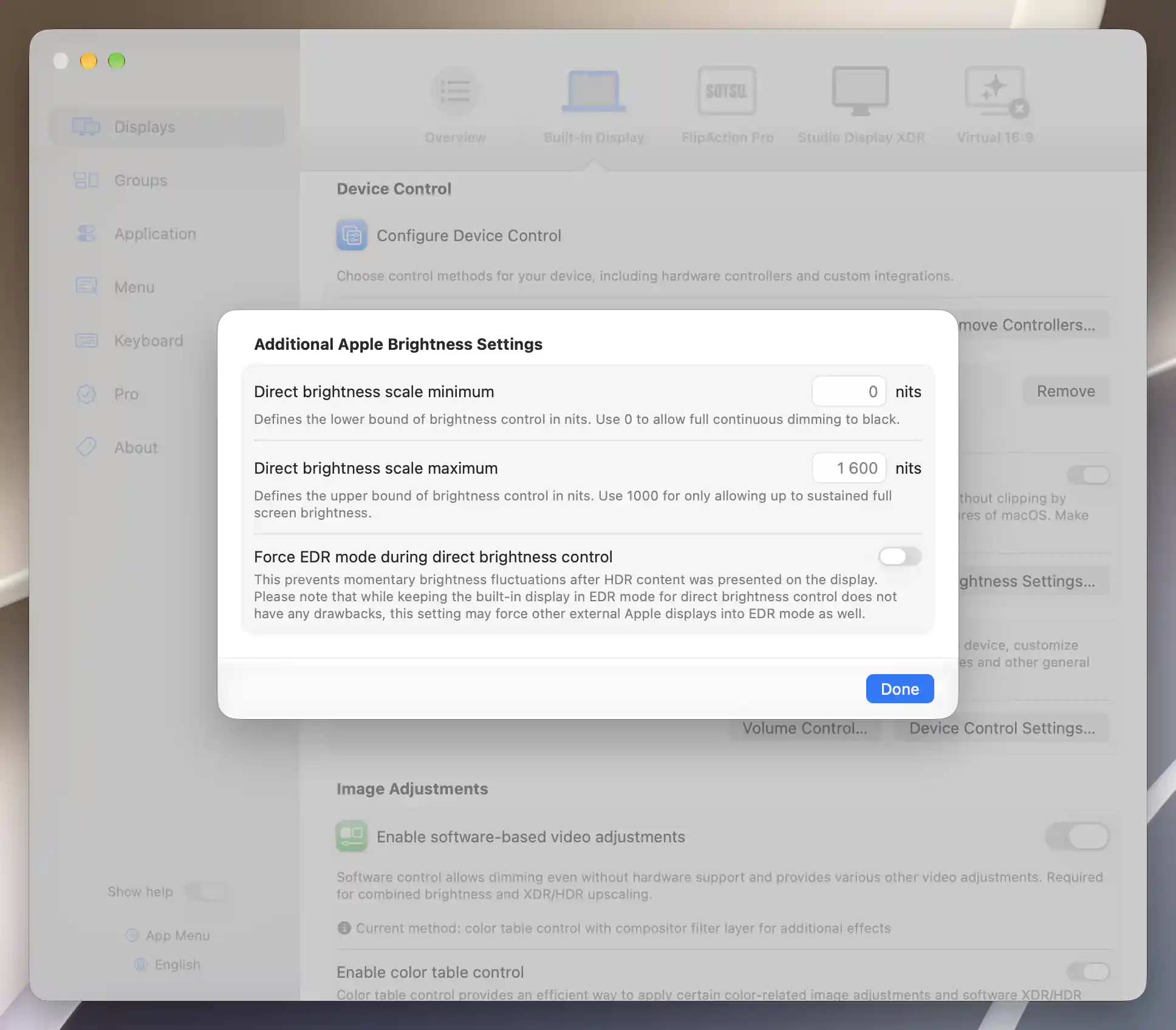The width and height of the screenshot is (1176, 1030).
Task: Select the Groups sidebar icon
Action: [86, 180]
